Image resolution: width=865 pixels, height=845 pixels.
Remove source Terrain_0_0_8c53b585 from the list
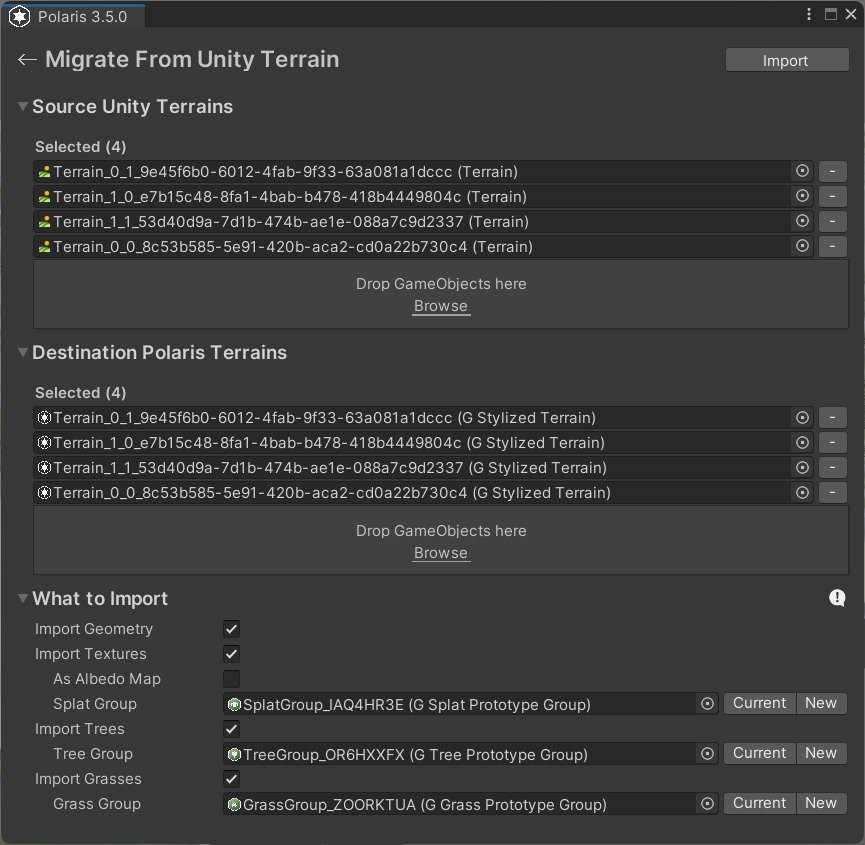(x=832, y=247)
